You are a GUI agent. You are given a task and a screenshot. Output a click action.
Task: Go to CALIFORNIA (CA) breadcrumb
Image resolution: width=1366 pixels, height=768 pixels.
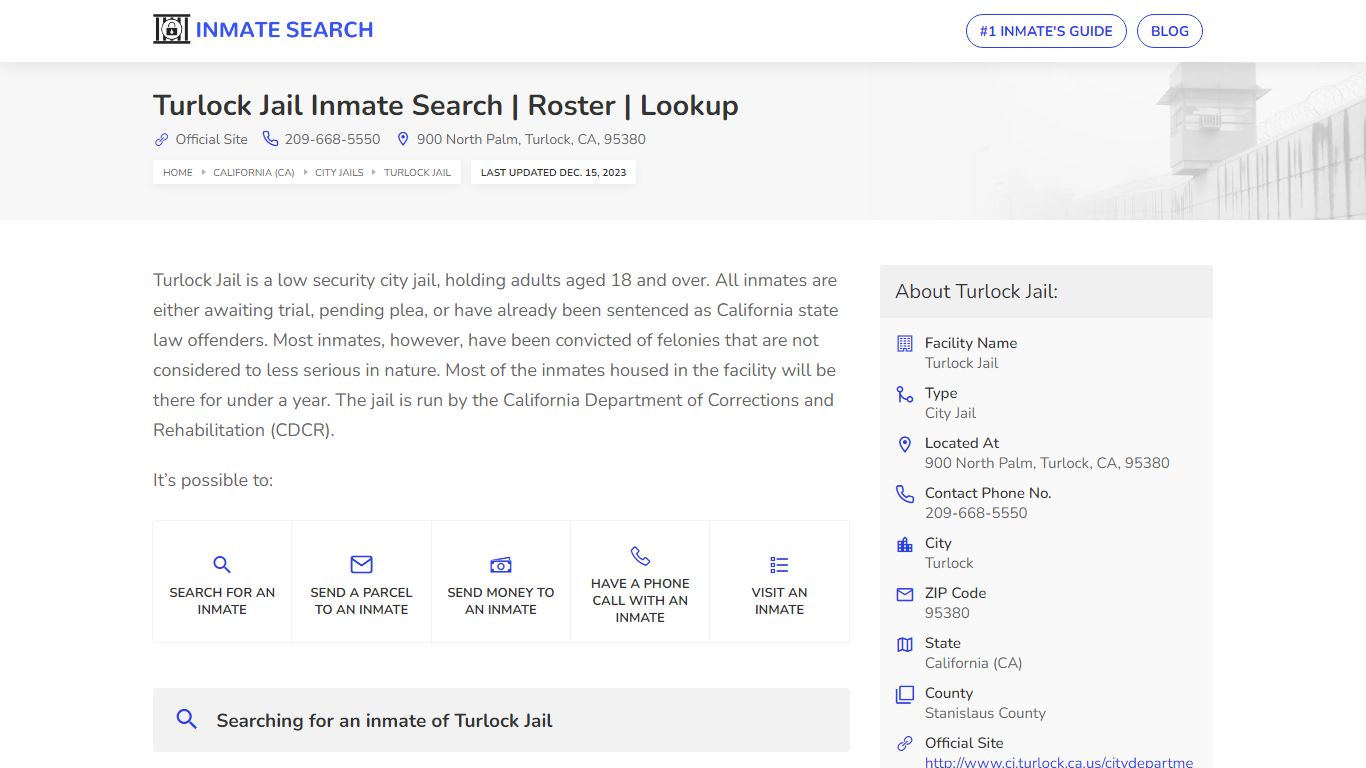tap(254, 172)
